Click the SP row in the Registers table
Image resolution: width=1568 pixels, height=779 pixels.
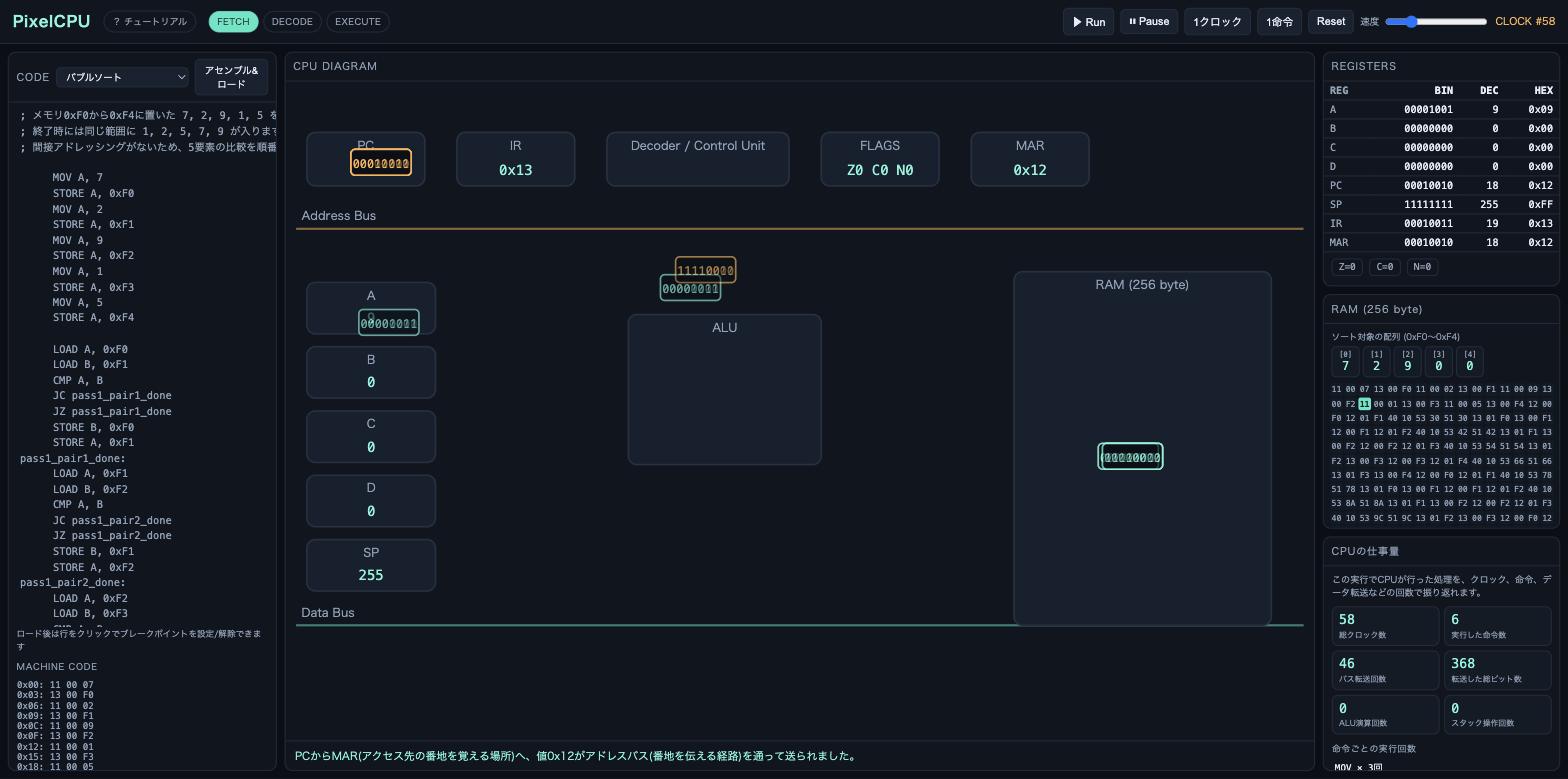click(1441, 204)
